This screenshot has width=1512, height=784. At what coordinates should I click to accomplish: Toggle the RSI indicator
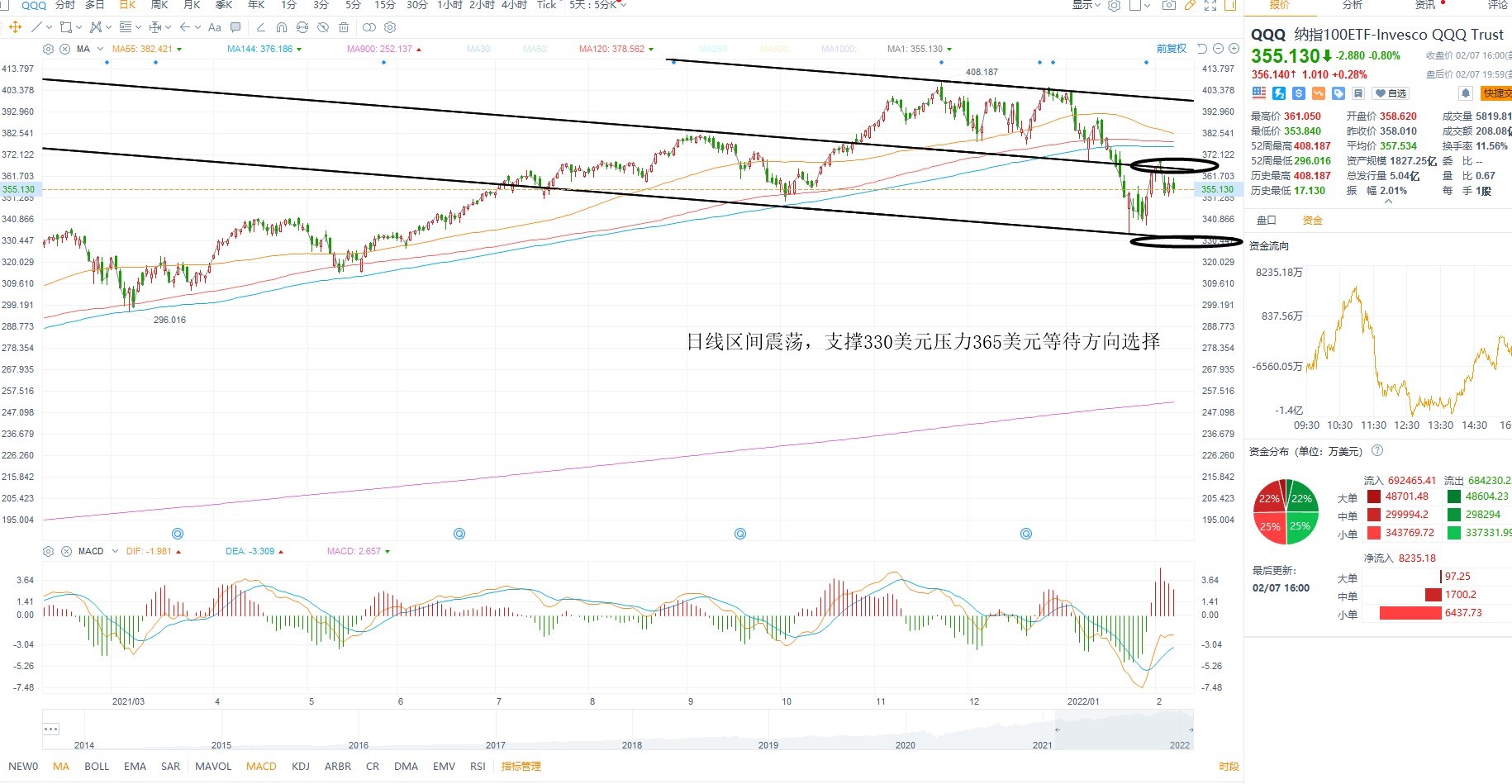478,766
